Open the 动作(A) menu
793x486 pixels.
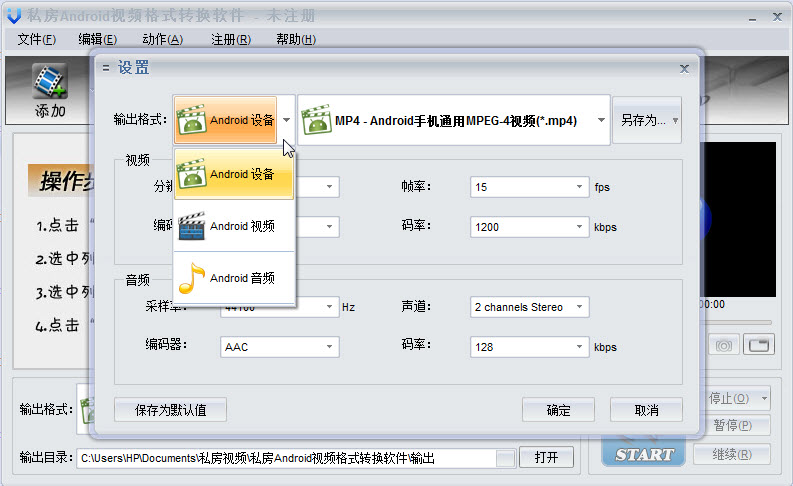click(162, 39)
